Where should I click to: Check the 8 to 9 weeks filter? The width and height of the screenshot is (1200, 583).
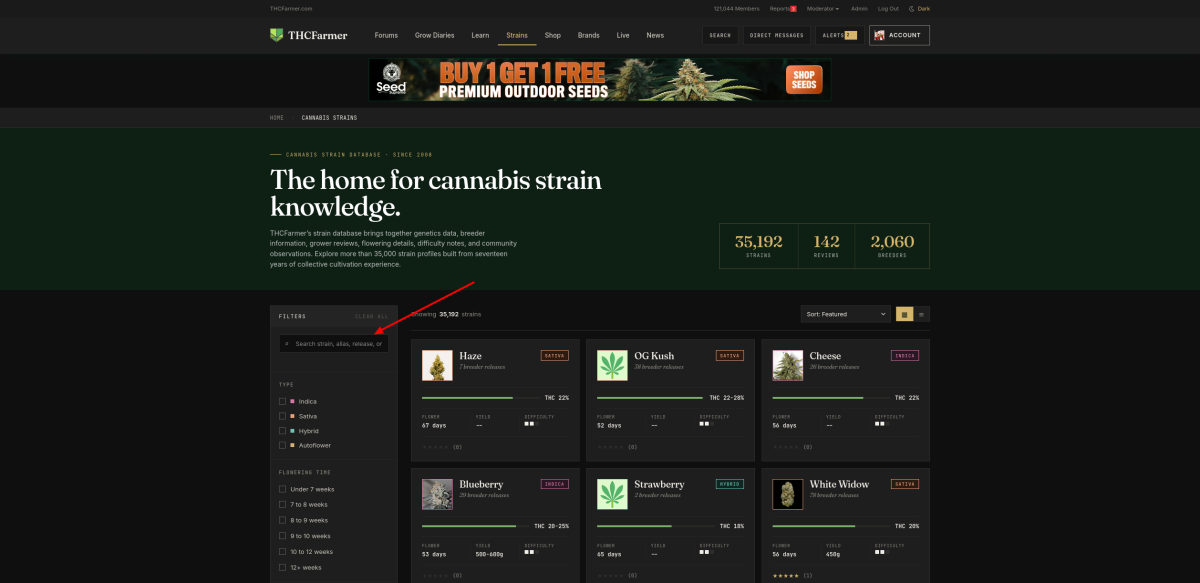coord(282,520)
